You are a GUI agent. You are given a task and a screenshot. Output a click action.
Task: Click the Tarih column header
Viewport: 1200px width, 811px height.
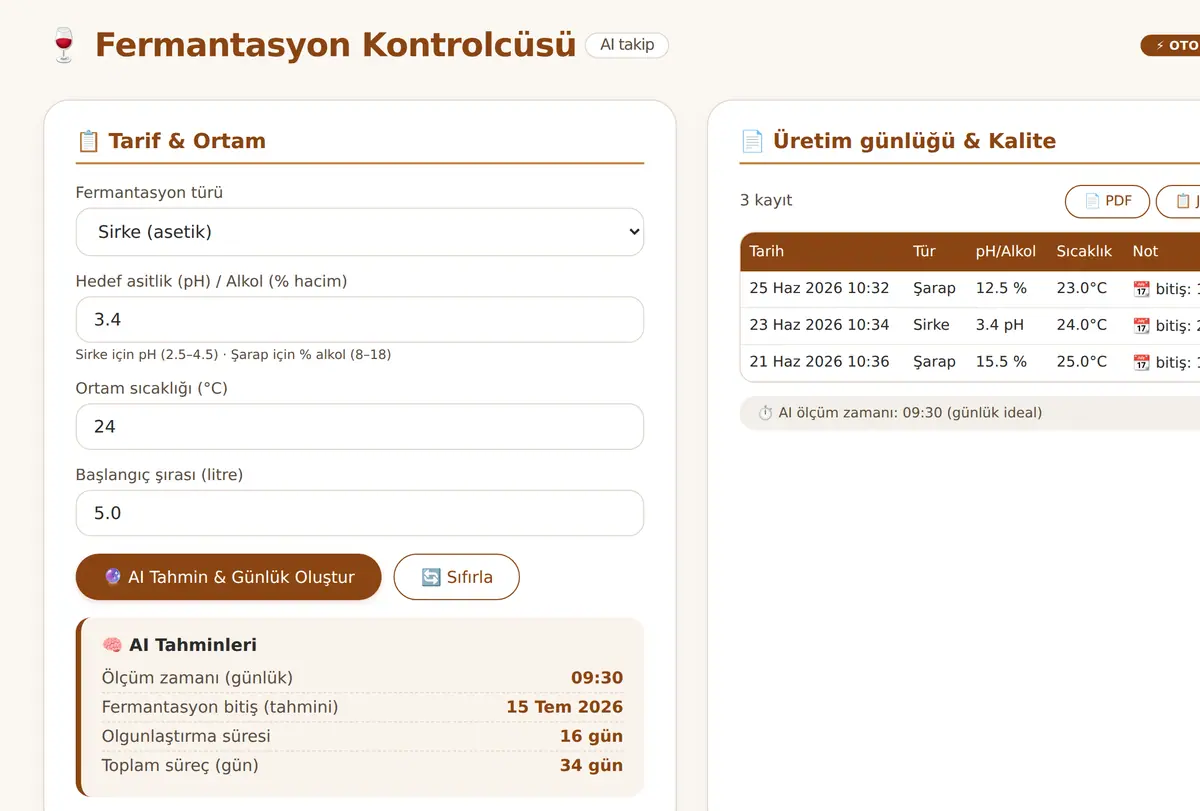(x=767, y=252)
